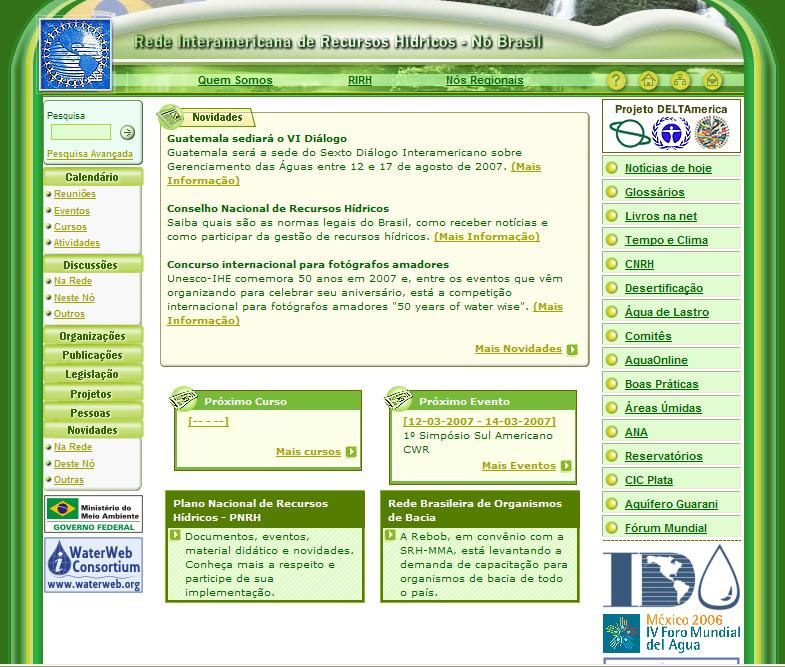This screenshot has width=785, height=667.
Task: Click the RIRH globe logo
Action: point(76,54)
